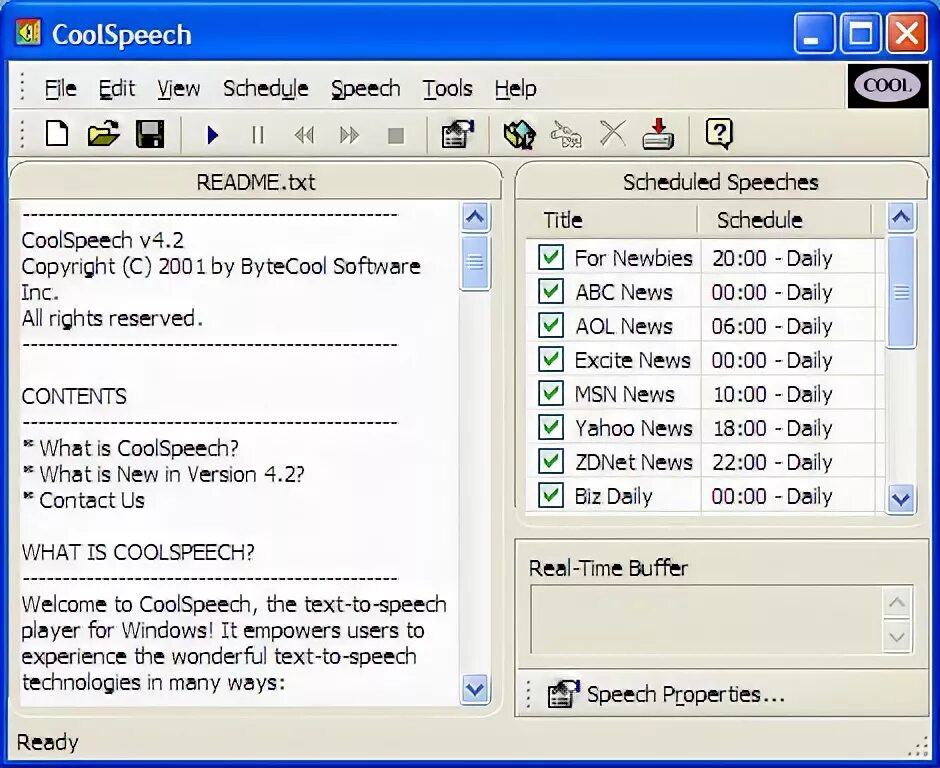
Task: Select the Yahoo News row title
Action: click(x=633, y=428)
